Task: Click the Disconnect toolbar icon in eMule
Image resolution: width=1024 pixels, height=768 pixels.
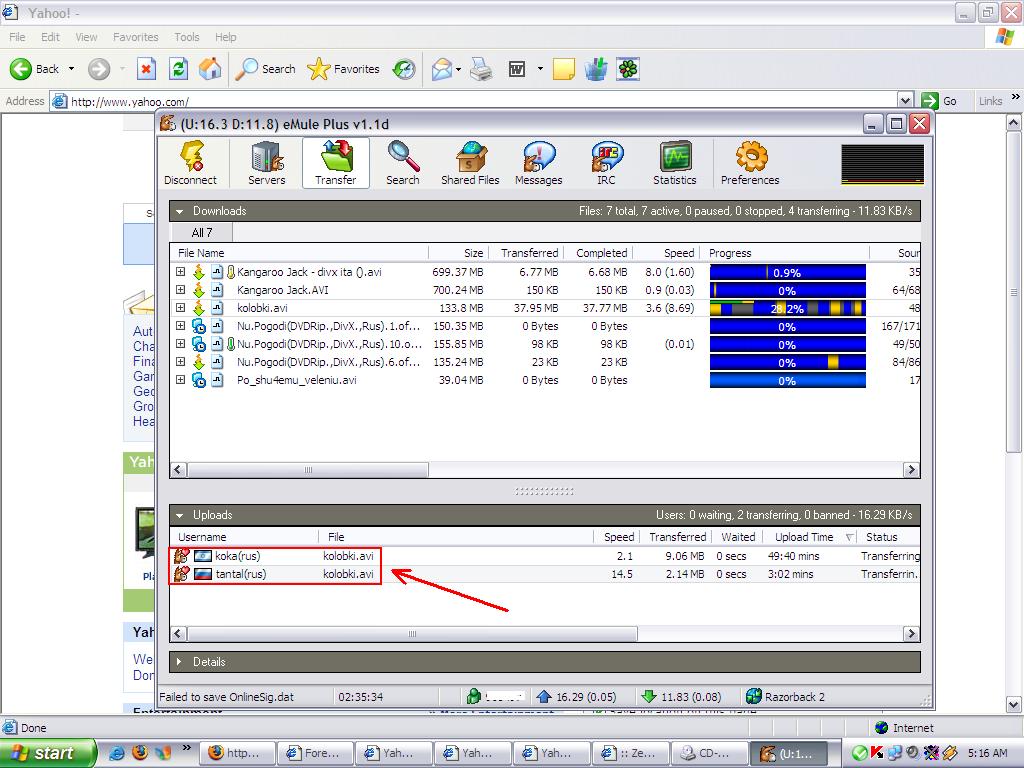Action: (x=191, y=163)
